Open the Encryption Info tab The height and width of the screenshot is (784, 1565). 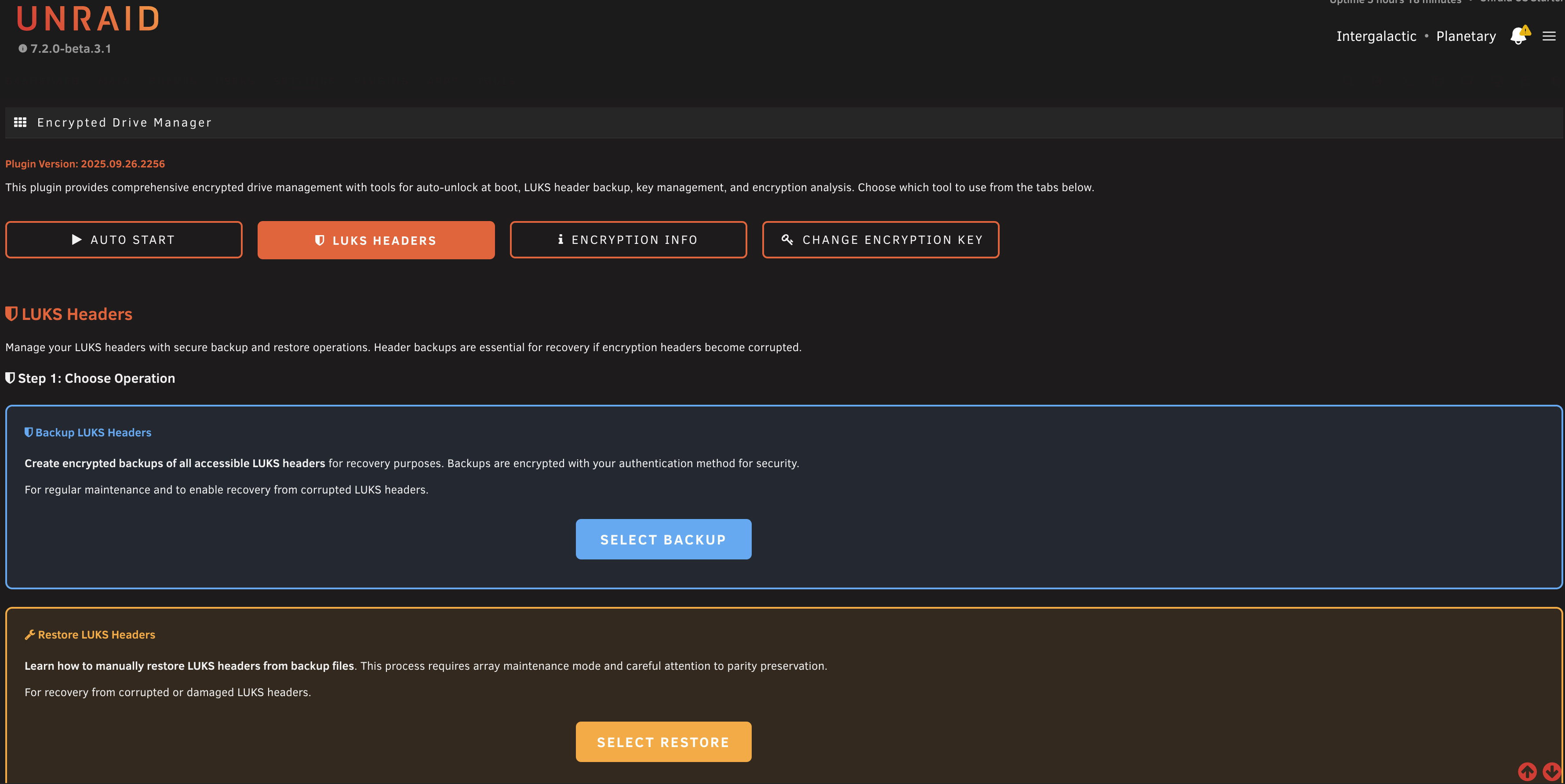(x=628, y=240)
